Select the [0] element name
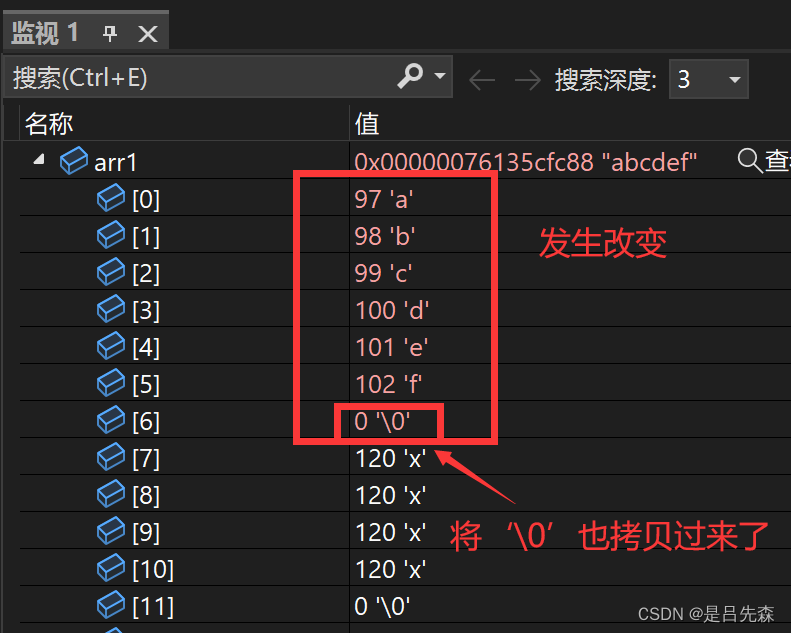This screenshot has height=633, width=791. click(146, 200)
